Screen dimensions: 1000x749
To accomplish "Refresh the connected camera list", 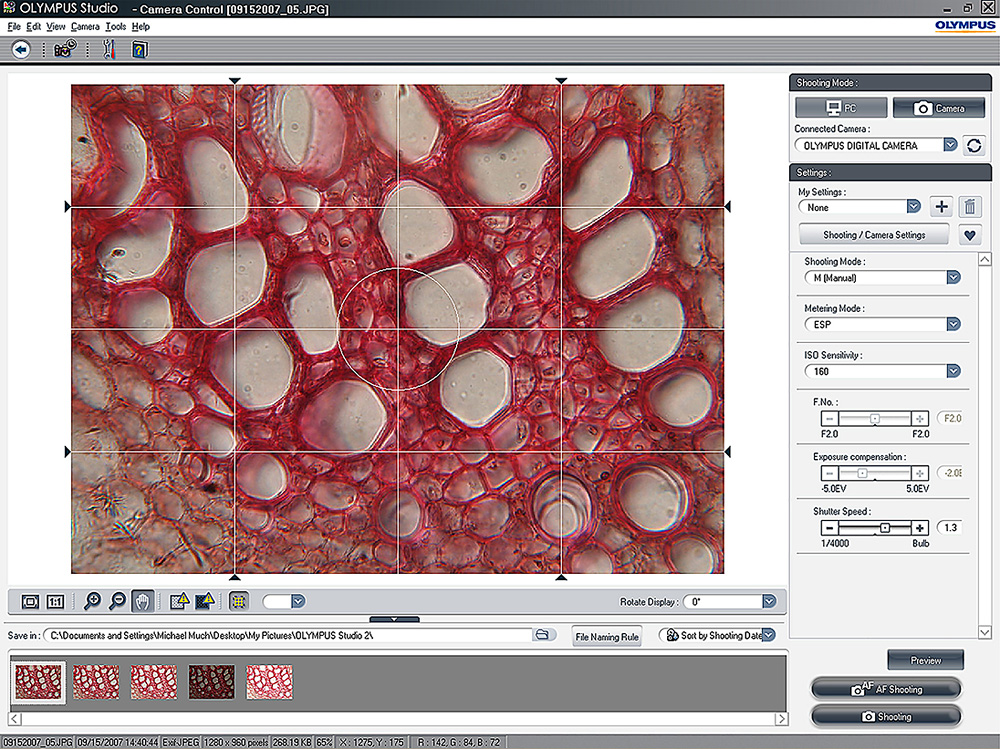I will coord(973,145).
